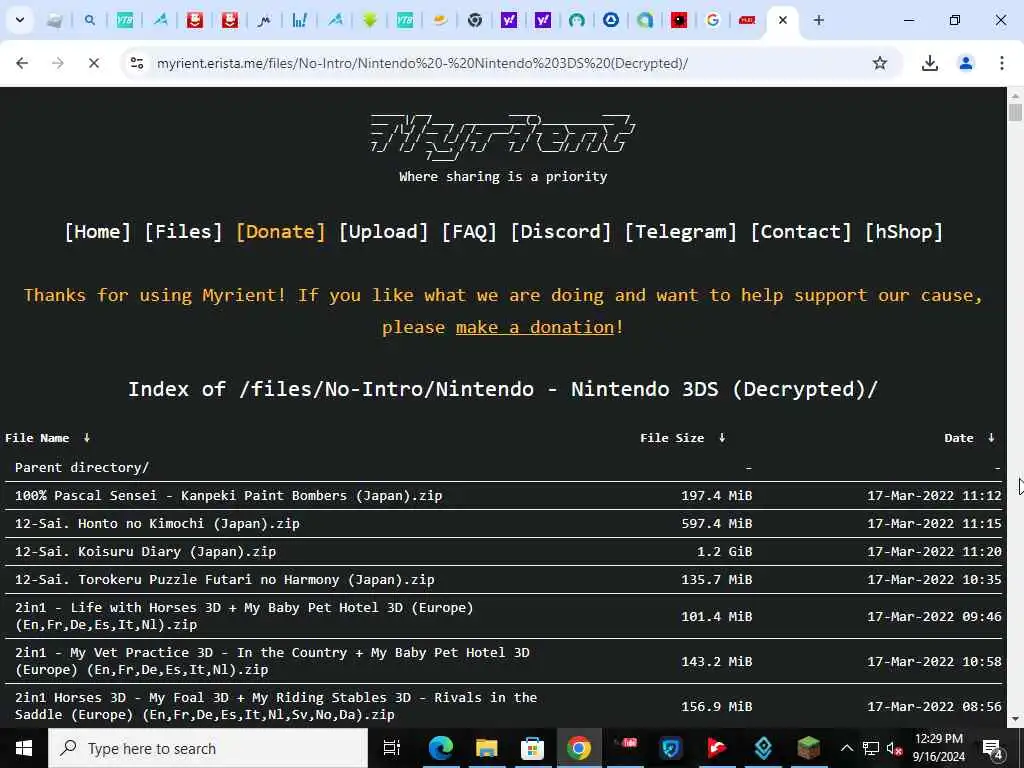Open the [FAQ] link
1024x768 pixels.
[x=469, y=231]
